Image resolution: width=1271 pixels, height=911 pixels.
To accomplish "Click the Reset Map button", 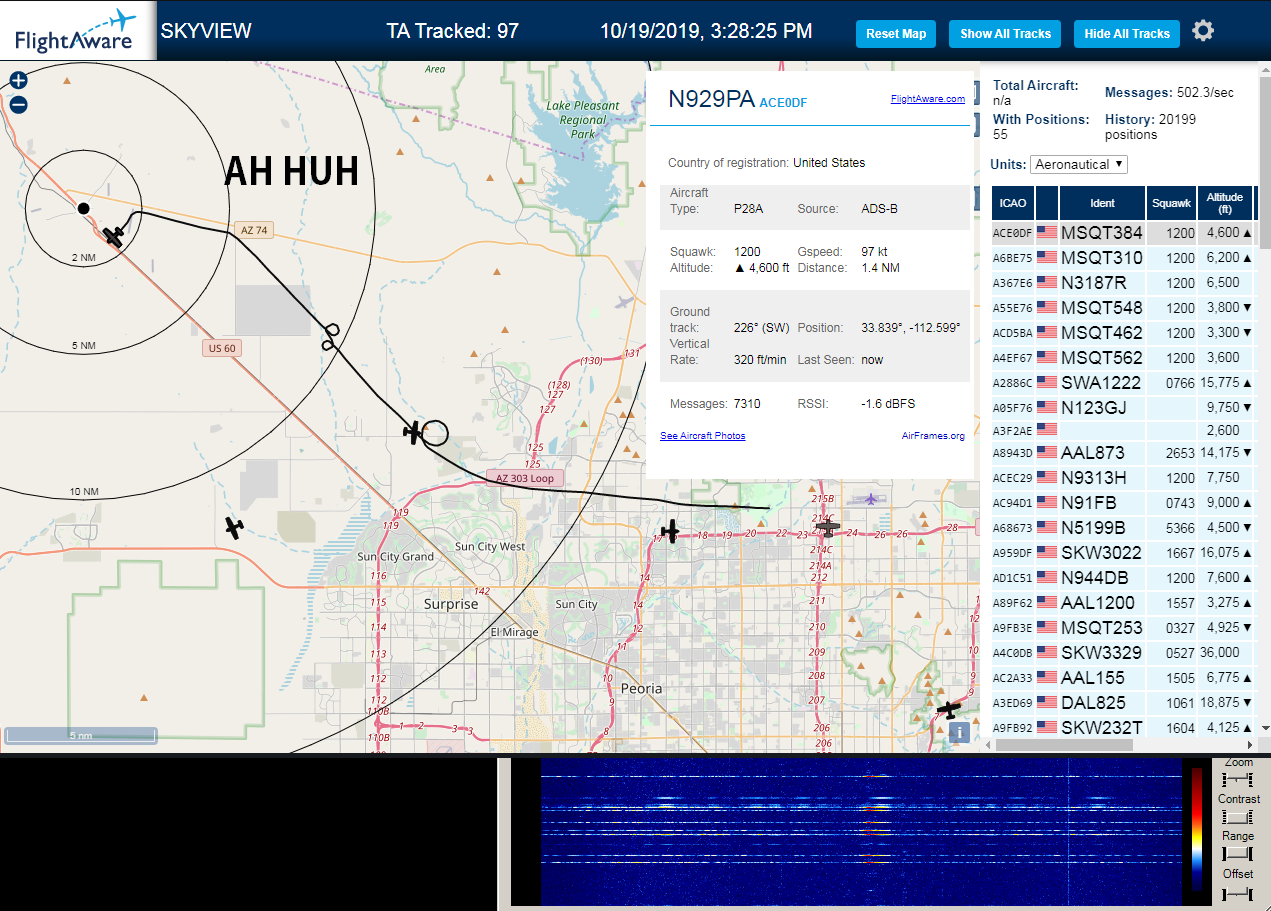I will tap(896, 34).
